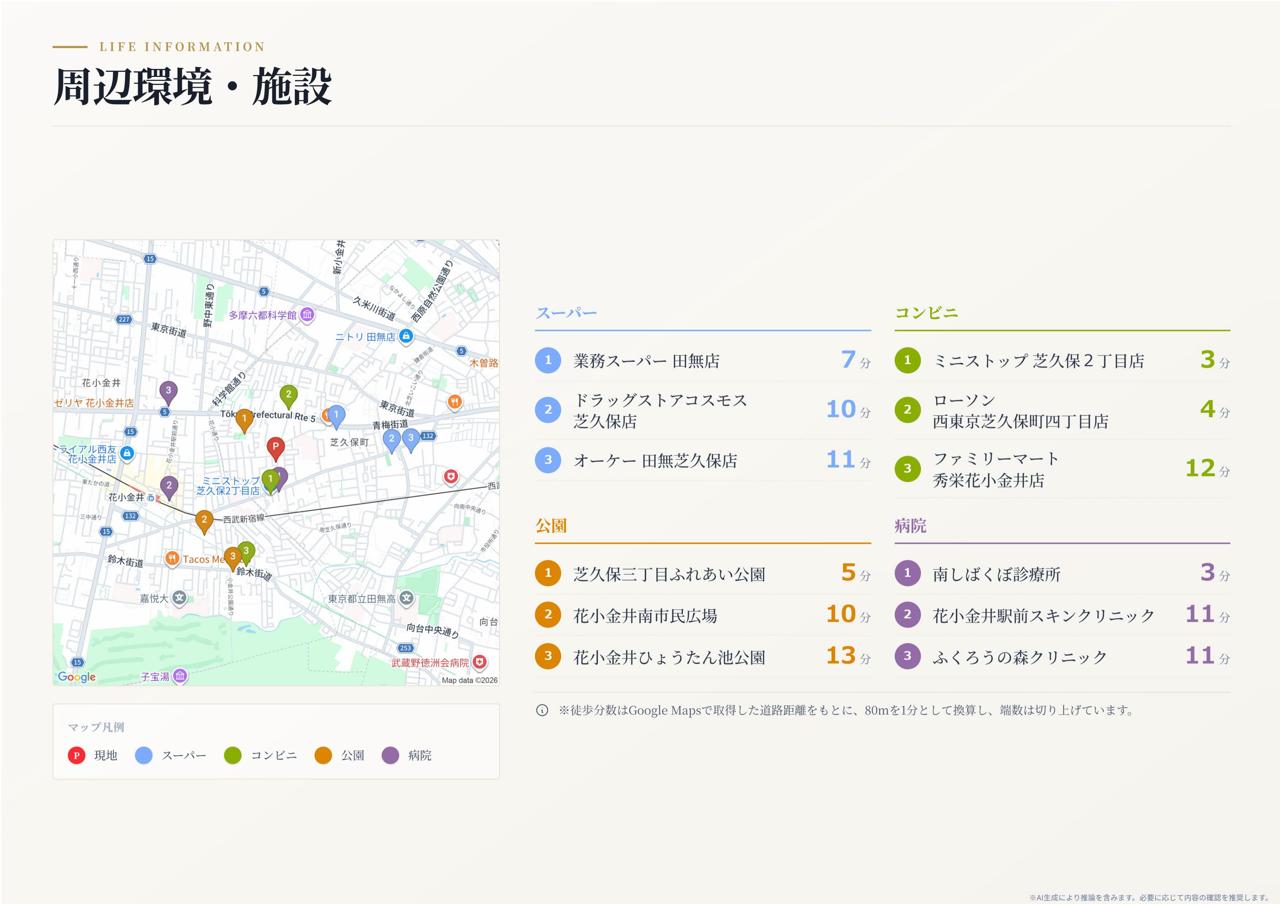Image resolution: width=1280 pixels, height=904 pixels.
Task: Click green convenience store pin 1 on map
Action: coord(270,481)
